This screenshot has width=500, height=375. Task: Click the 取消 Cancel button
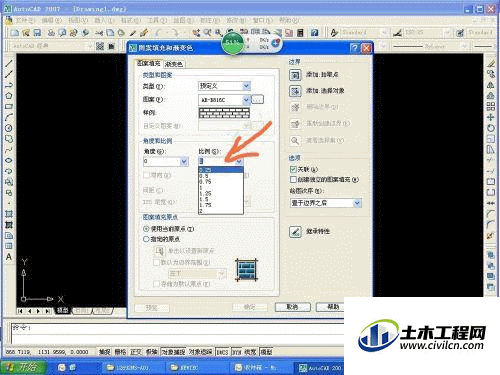[x=292, y=307]
